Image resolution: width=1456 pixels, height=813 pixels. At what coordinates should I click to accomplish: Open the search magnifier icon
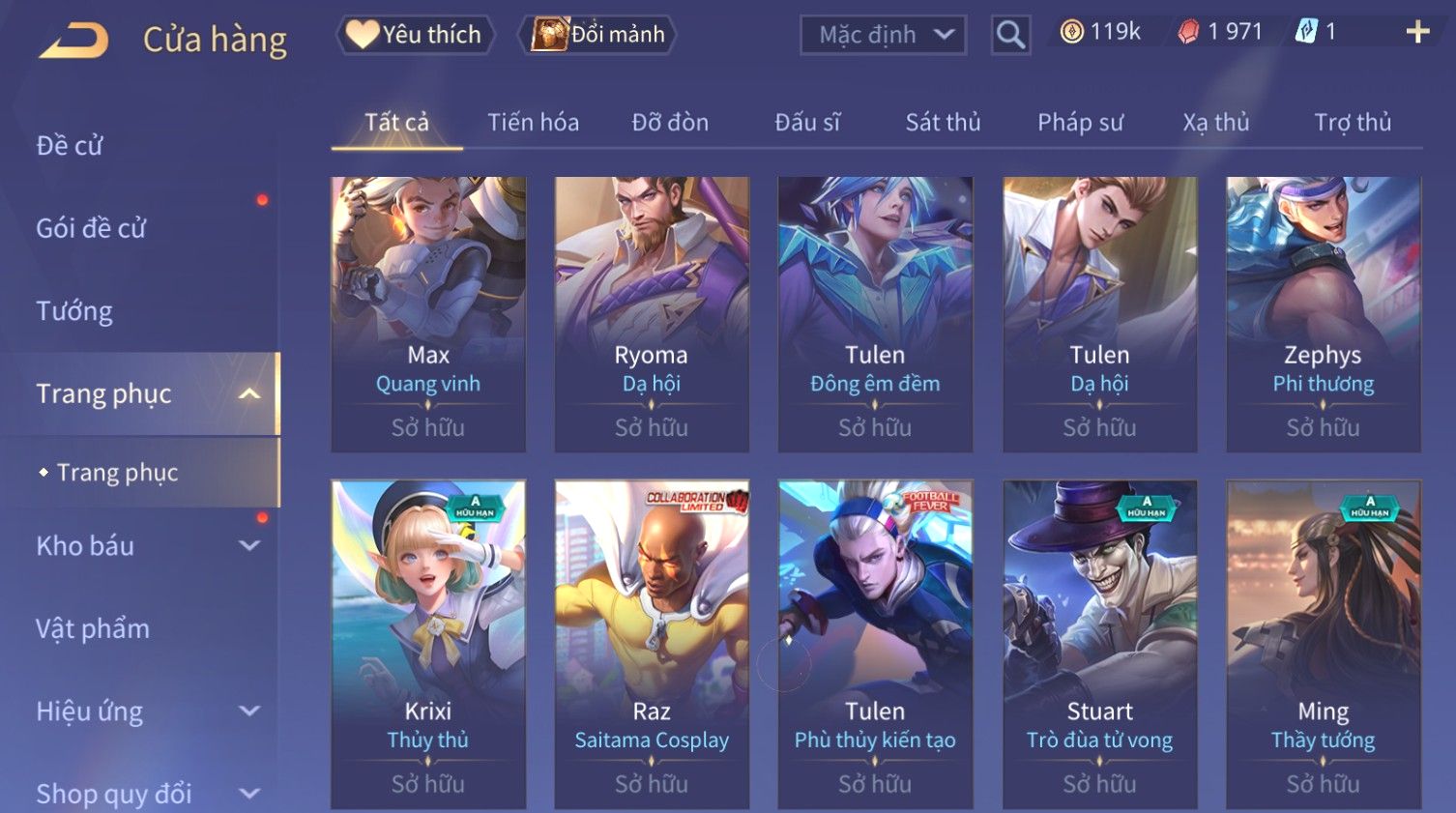pos(1010,35)
